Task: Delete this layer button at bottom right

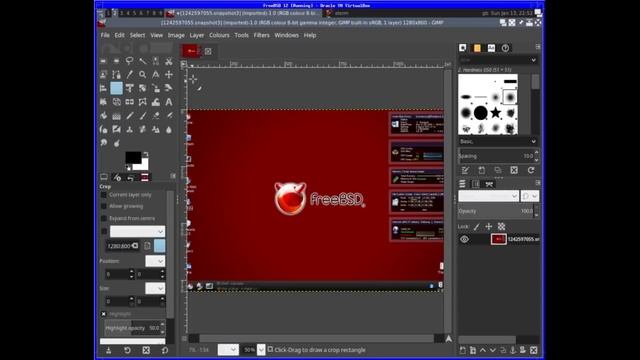Action: pos(533,350)
